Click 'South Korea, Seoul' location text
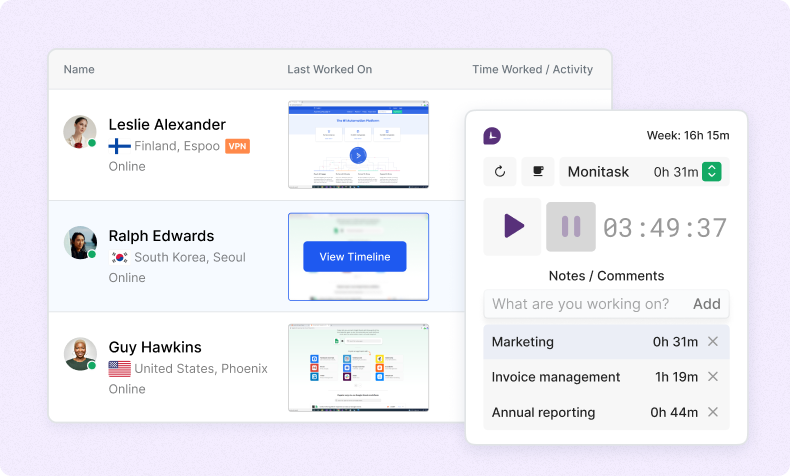The width and height of the screenshot is (790, 476). click(x=190, y=257)
